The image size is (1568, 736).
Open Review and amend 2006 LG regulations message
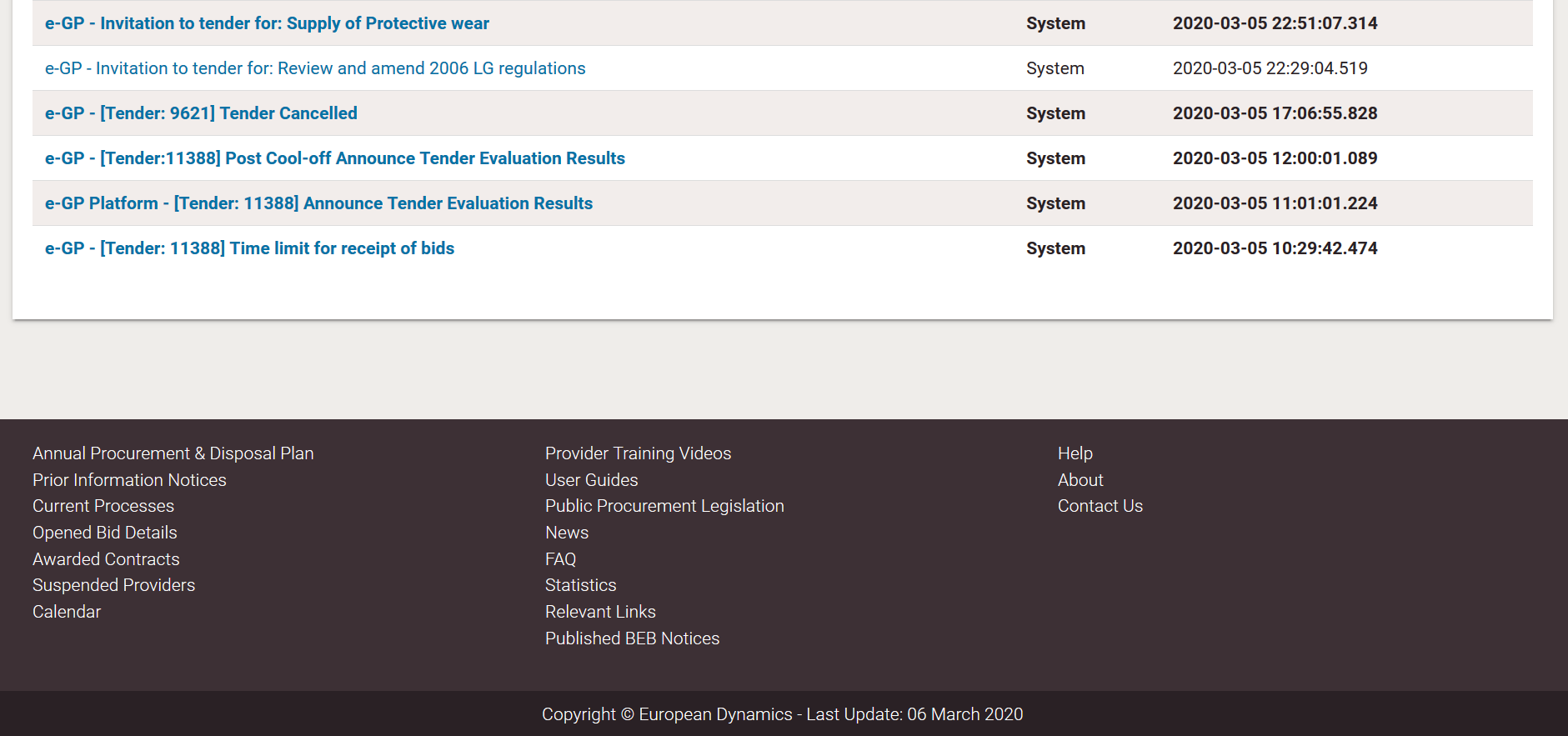[315, 68]
